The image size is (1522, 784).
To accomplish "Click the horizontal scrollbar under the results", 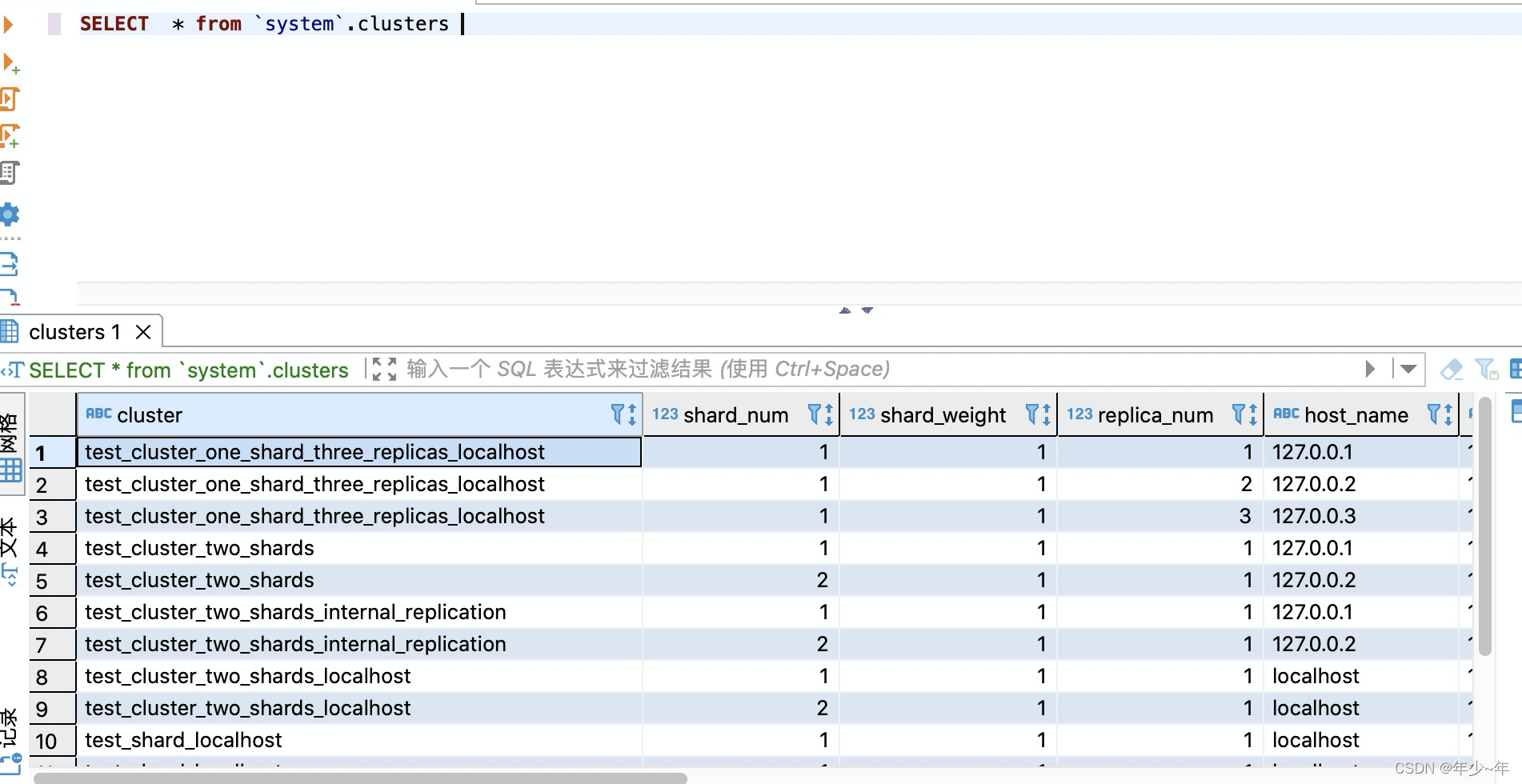I will click(360, 778).
